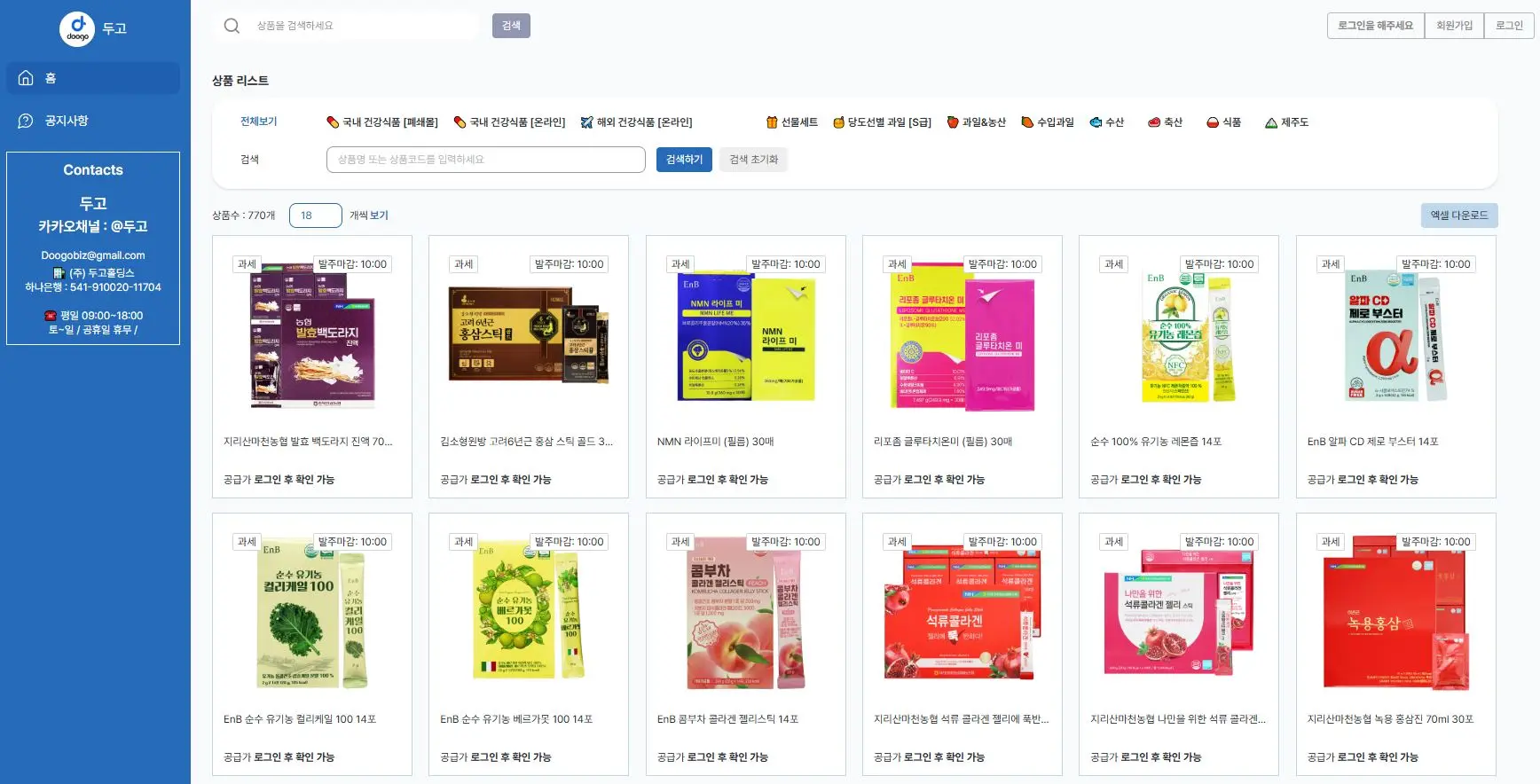Select the 제주도 category

pos(1287,122)
